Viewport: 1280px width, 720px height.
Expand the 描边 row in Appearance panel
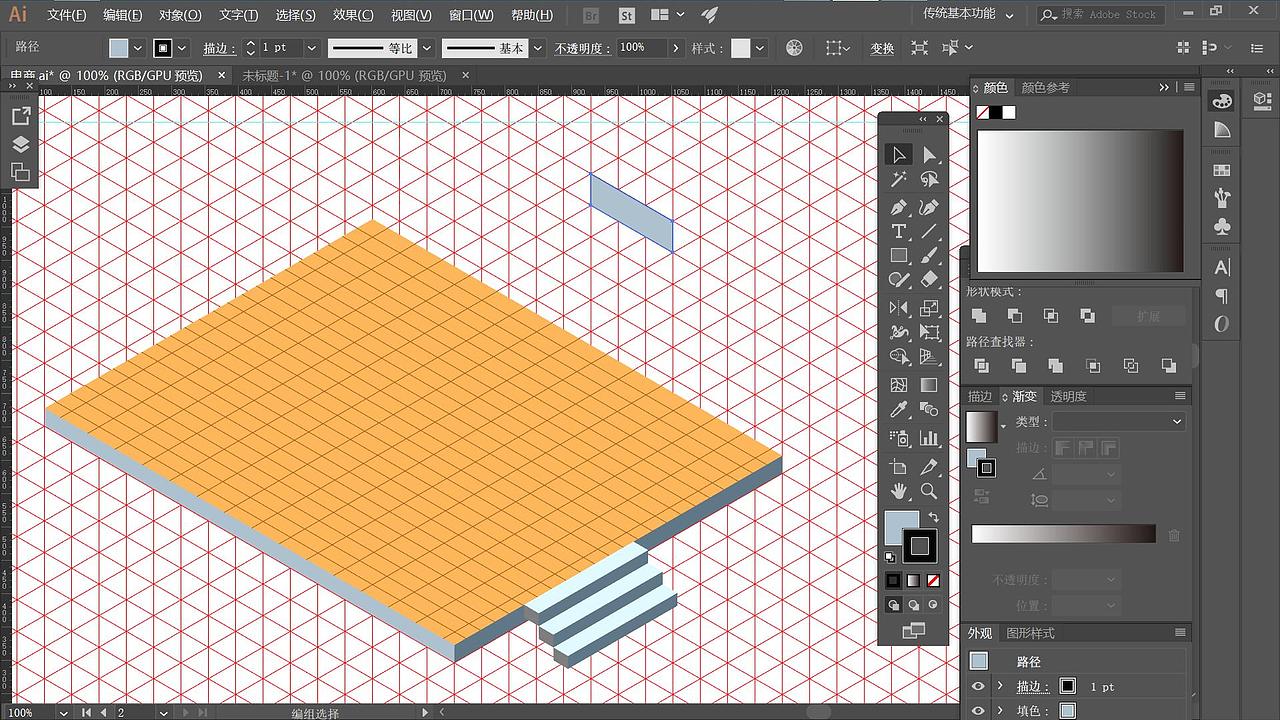coord(1000,686)
